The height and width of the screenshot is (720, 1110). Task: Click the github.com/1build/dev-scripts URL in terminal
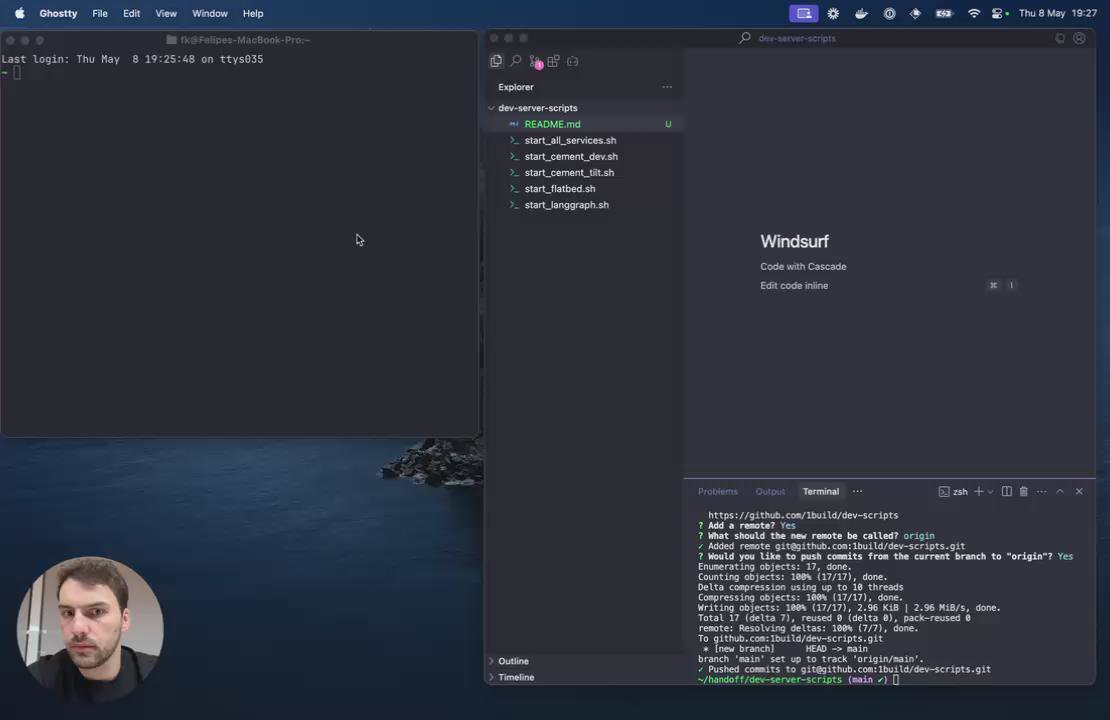click(x=803, y=515)
